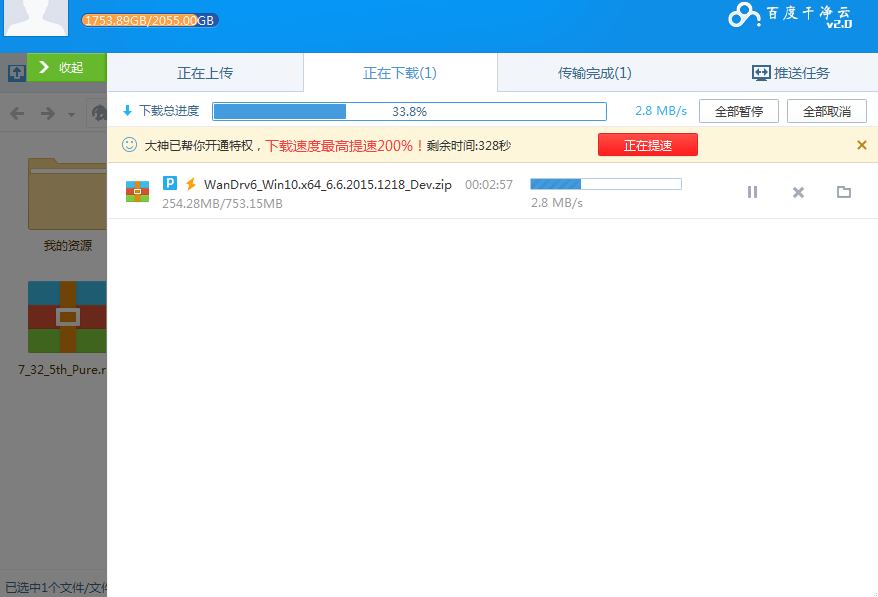This screenshot has height=597, width=878.
Task: Click the 全部暂停 button
Action: [739, 111]
